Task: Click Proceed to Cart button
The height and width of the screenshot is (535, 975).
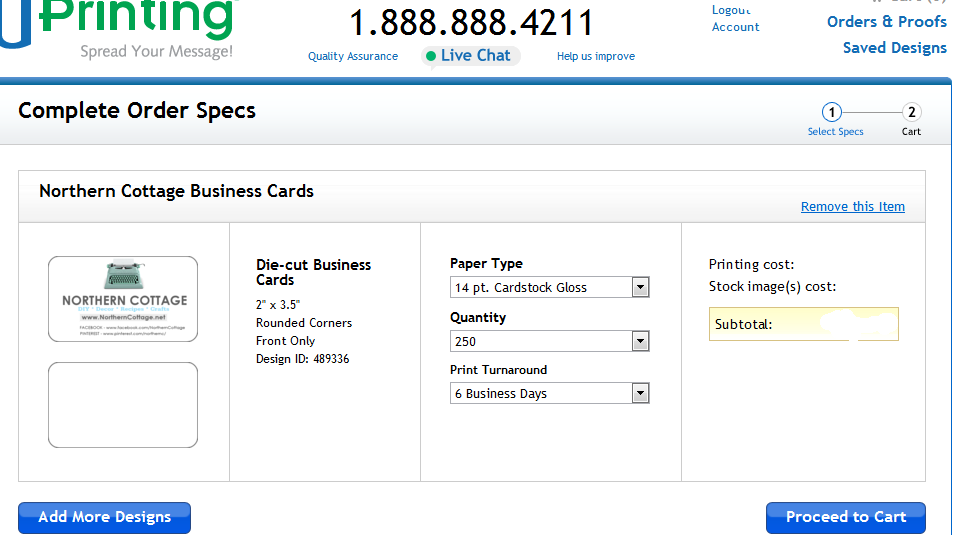Action: point(846,518)
